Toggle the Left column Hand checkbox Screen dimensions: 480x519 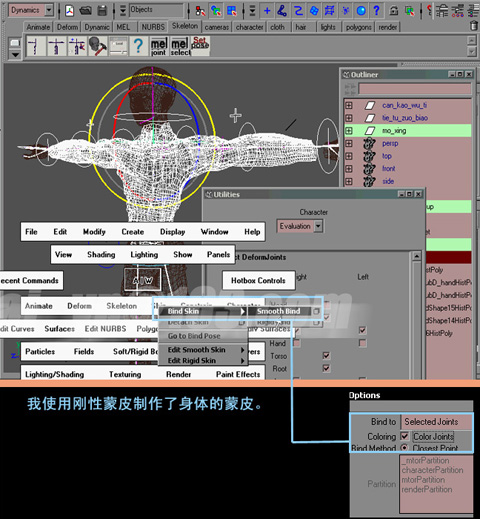click(362, 343)
